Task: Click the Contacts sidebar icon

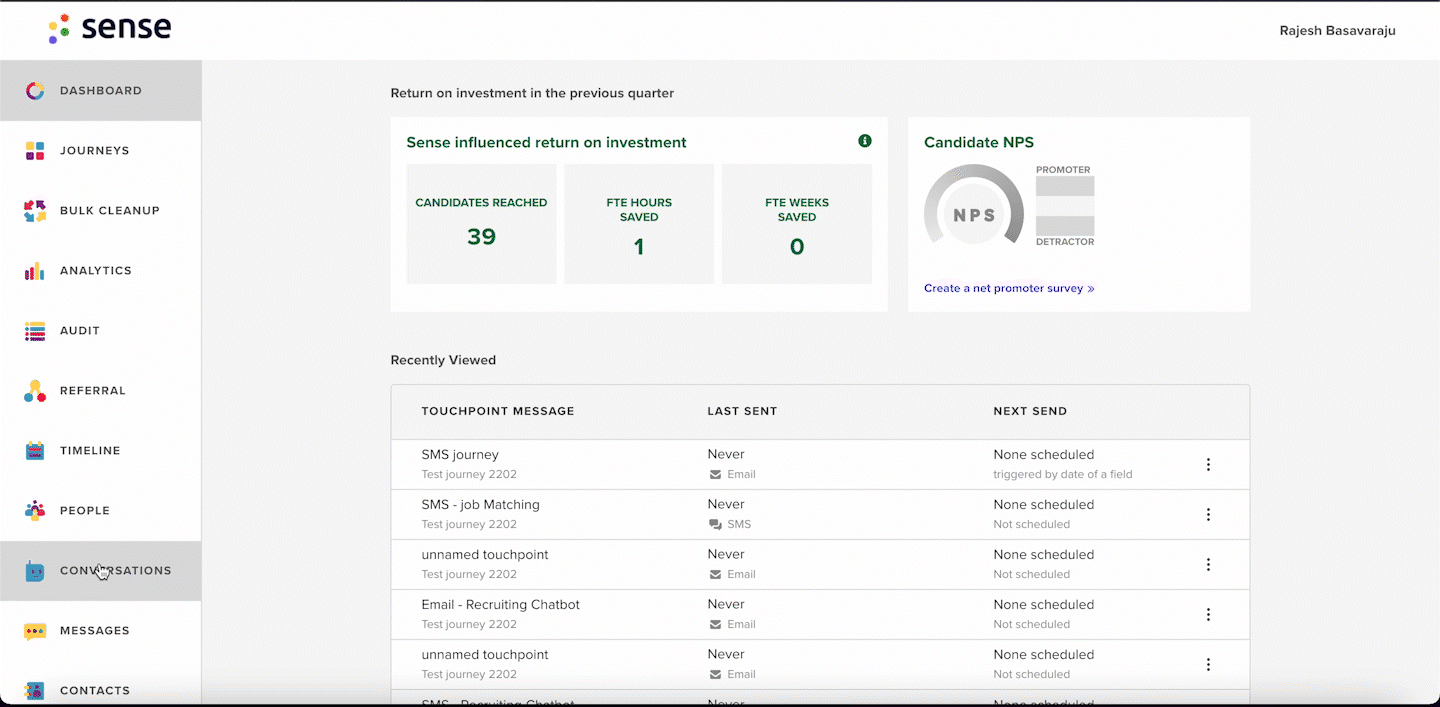Action: coord(35,691)
